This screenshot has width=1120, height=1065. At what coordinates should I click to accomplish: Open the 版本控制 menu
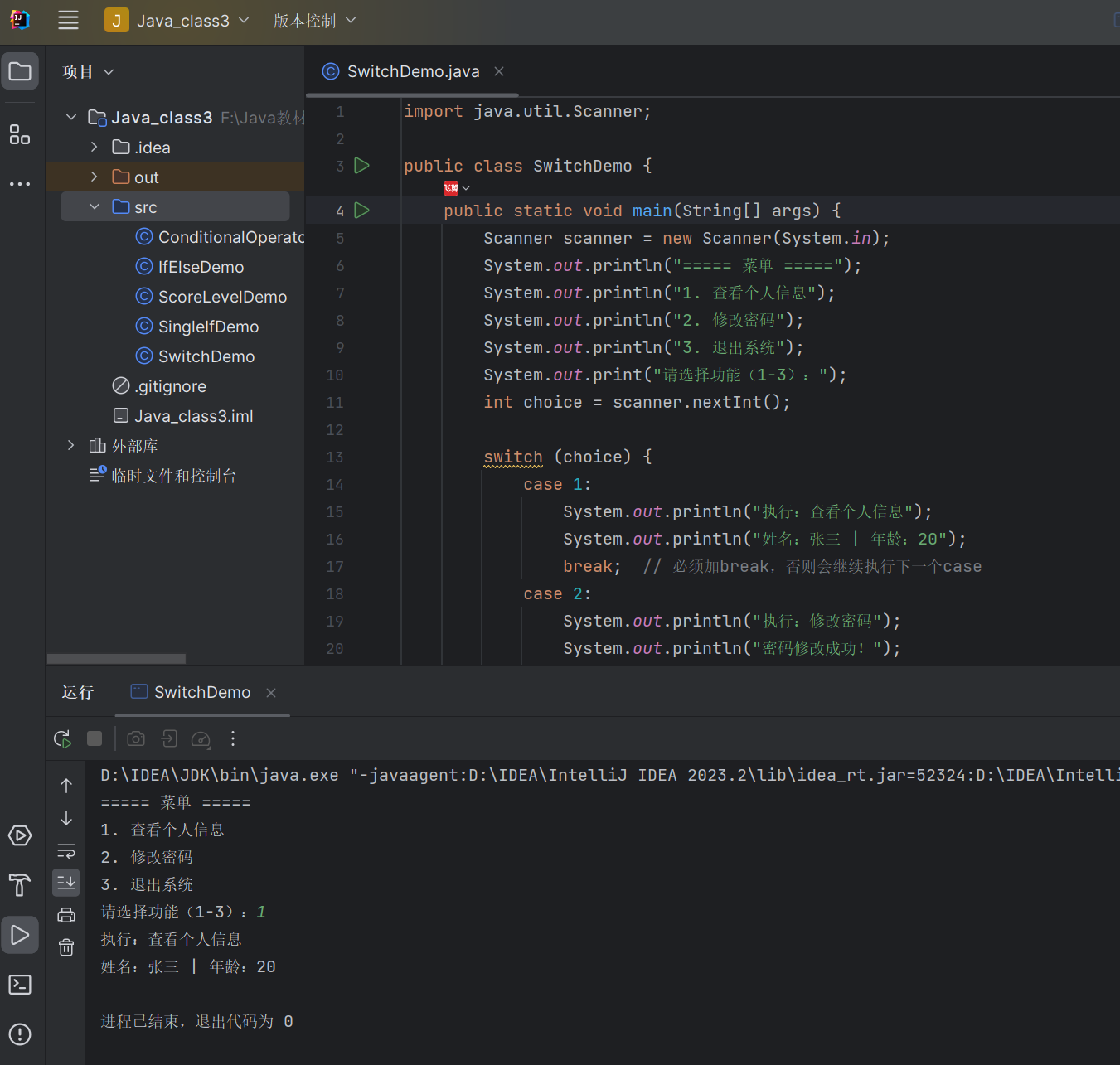coord(314,21)
